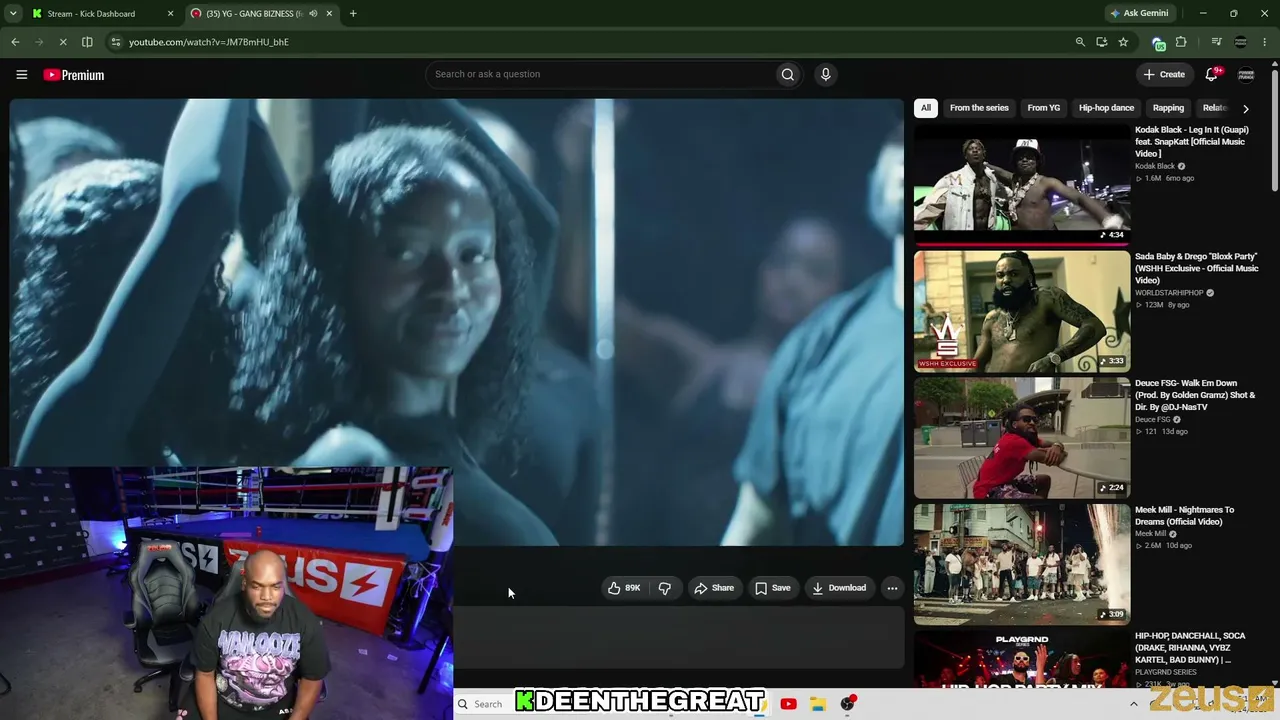Open the Kodak Black Leg In It thumbnail
The height and width of the screenshot is (720, 1280).
tap(1022, 184)
